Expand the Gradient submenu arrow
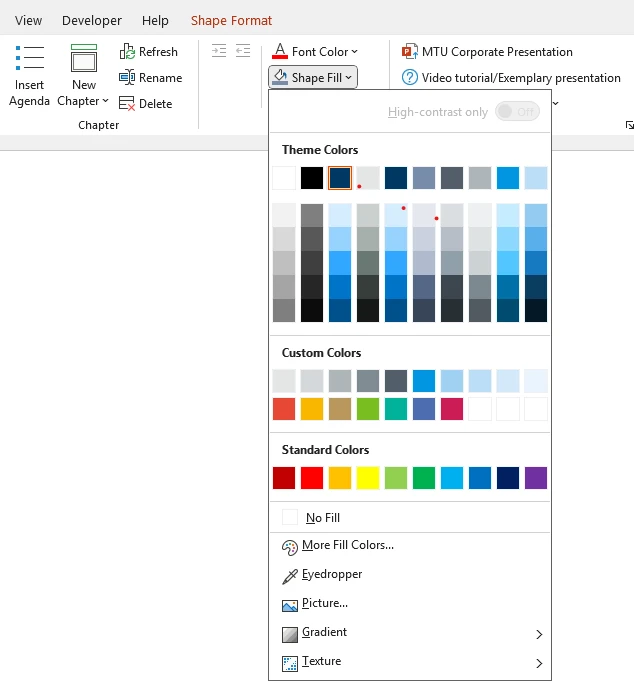 point(539,634)
